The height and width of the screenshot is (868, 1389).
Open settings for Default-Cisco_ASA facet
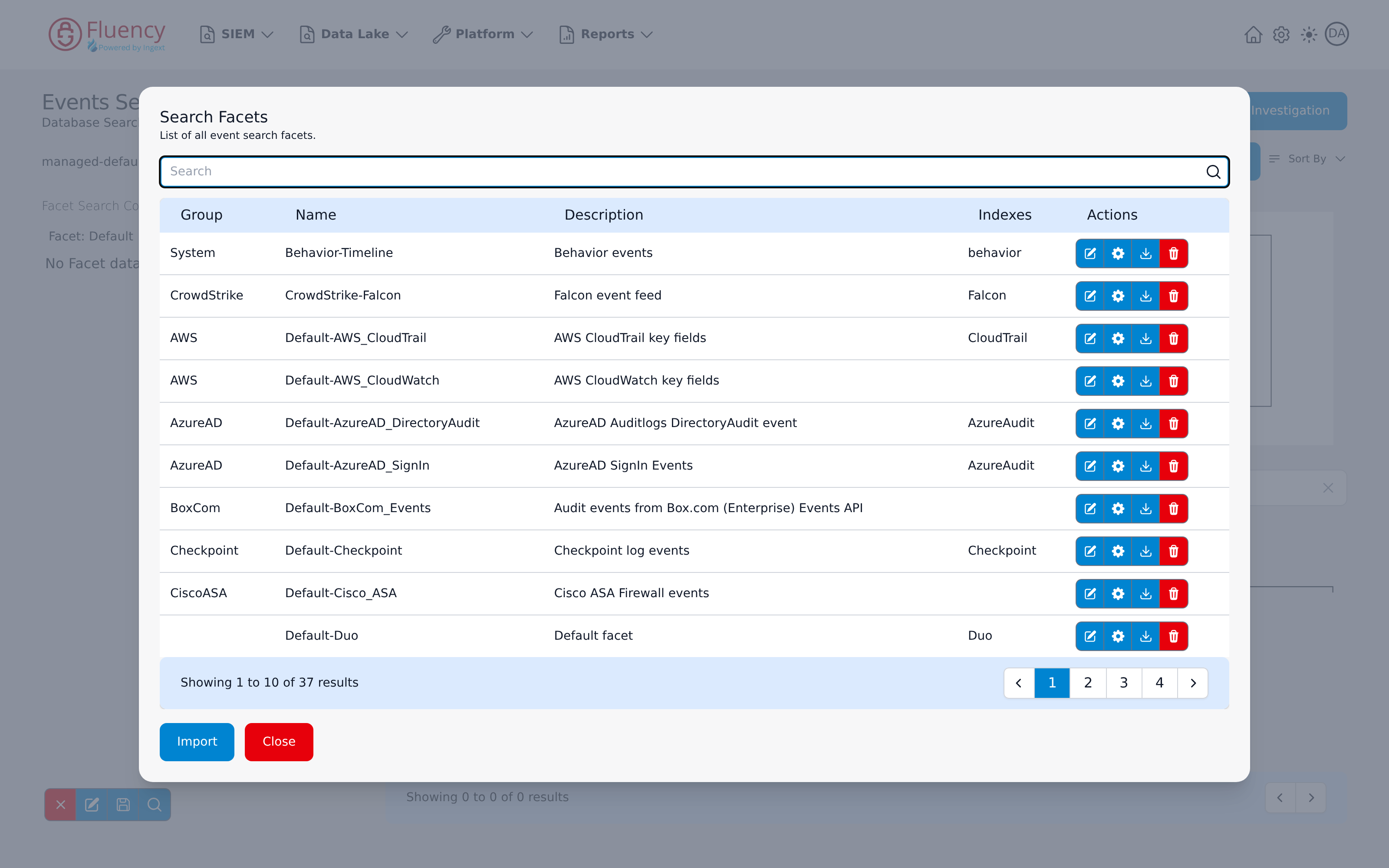coord(1118,593)
